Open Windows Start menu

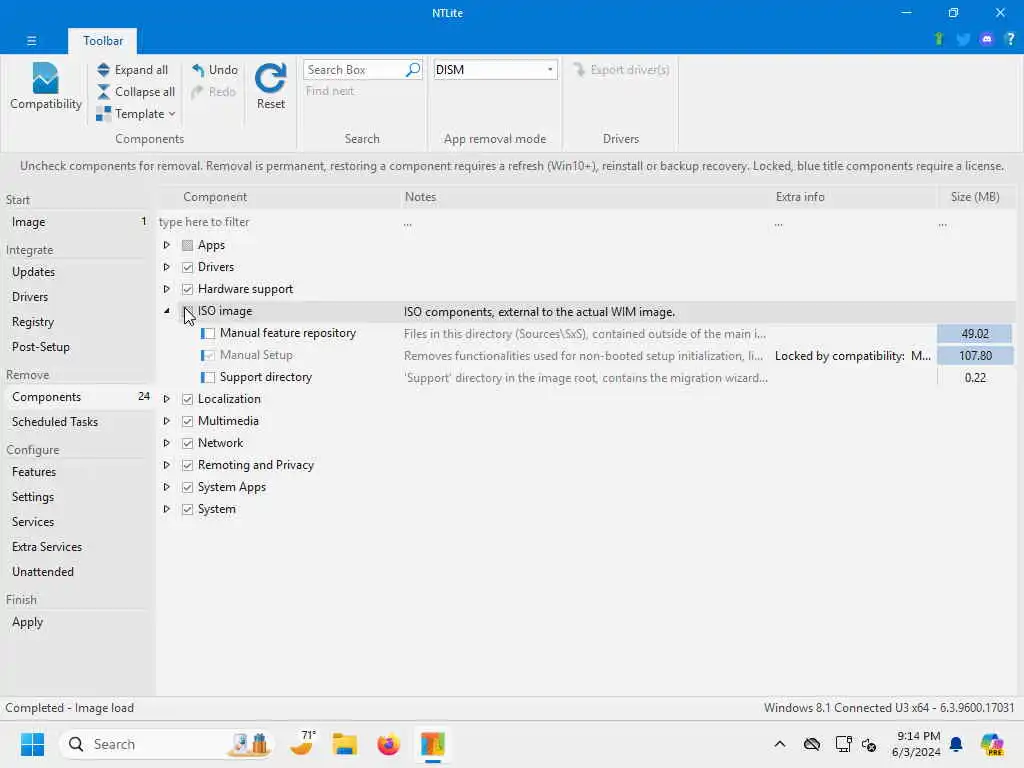(32, 744)
